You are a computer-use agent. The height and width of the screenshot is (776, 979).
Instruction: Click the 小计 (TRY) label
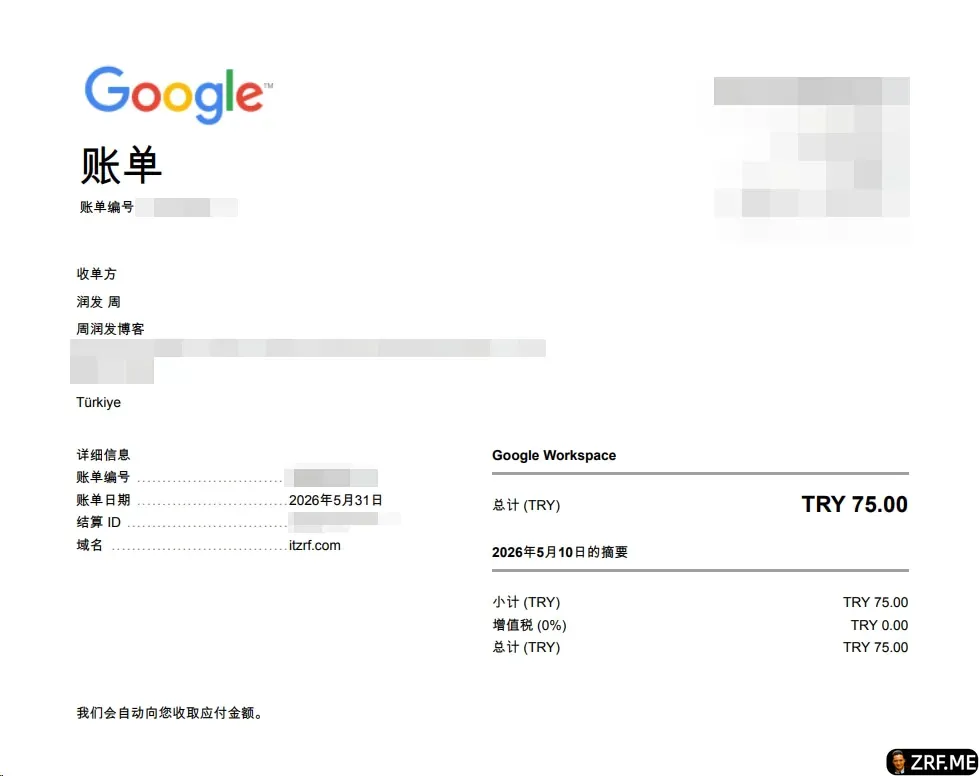click(526, 602)
